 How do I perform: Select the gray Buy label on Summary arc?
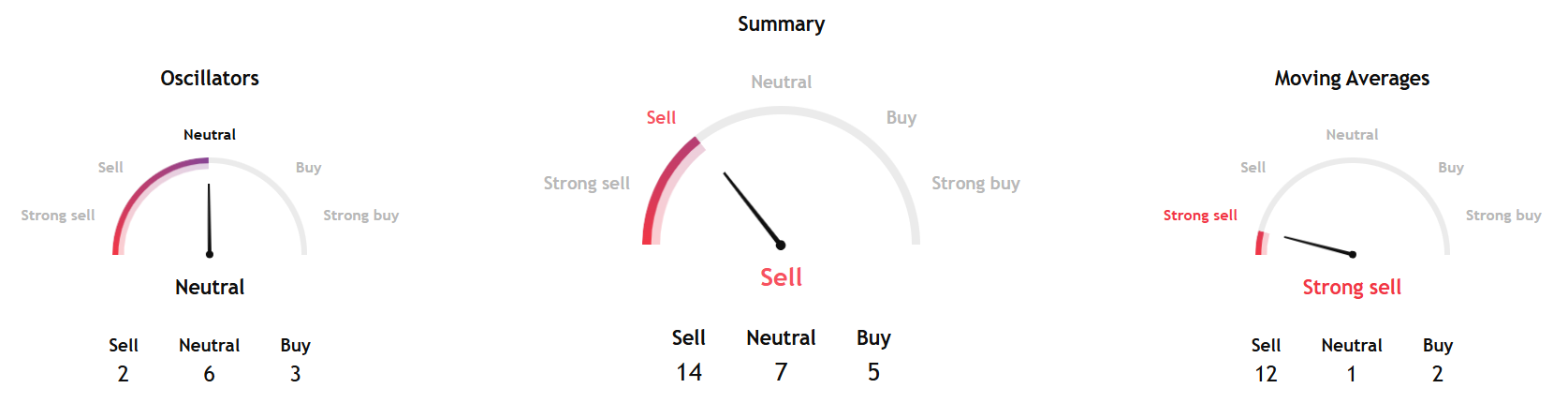[x=901, y=118]
